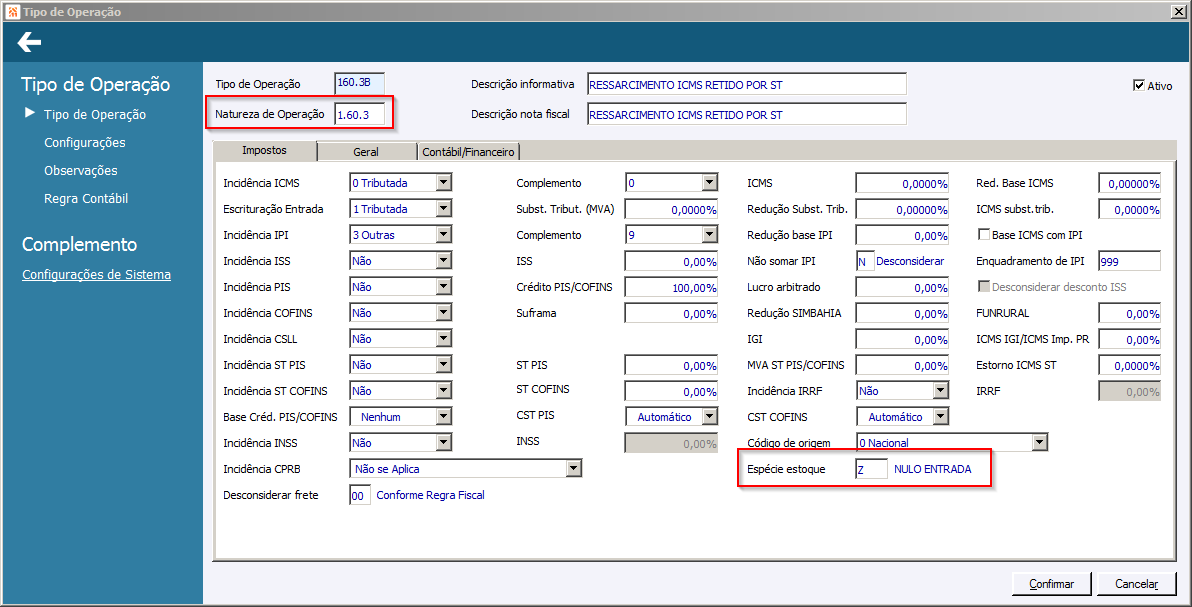This screenshot has width=1192, height=607.
Task: Click the Descrição informativa text field
Action: tap(745, 85)
